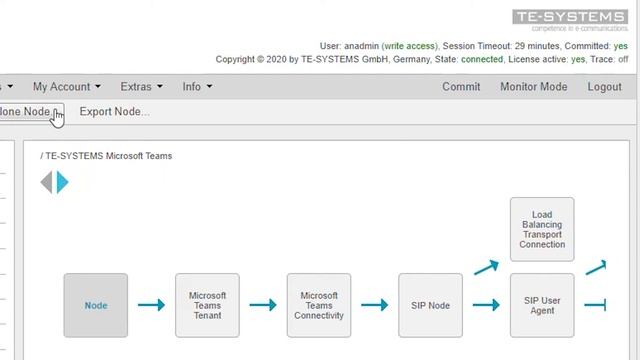Click the Commit button
The image size is (640, 360).
click(461, 87)
